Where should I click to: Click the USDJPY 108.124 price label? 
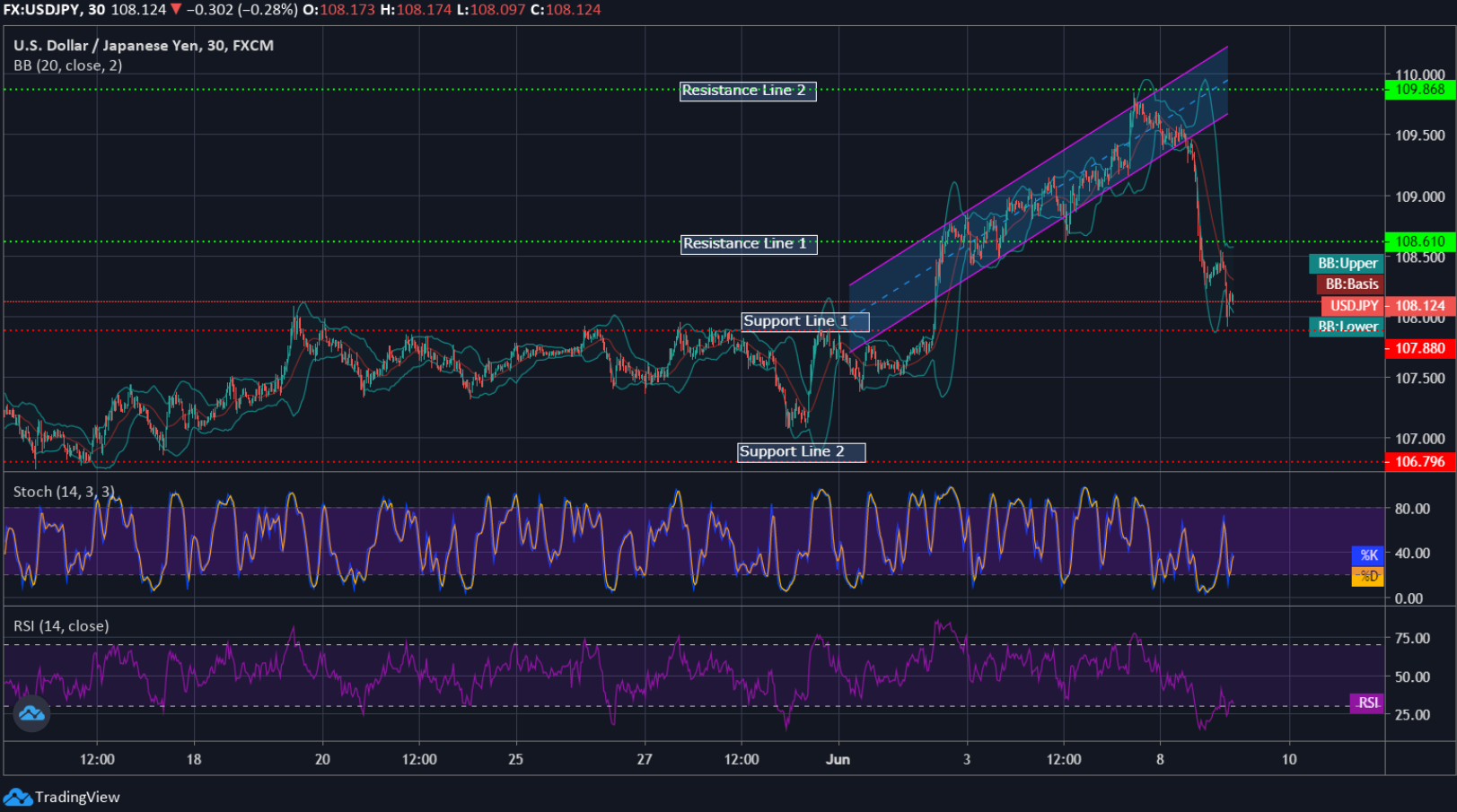coord(1388,306)
